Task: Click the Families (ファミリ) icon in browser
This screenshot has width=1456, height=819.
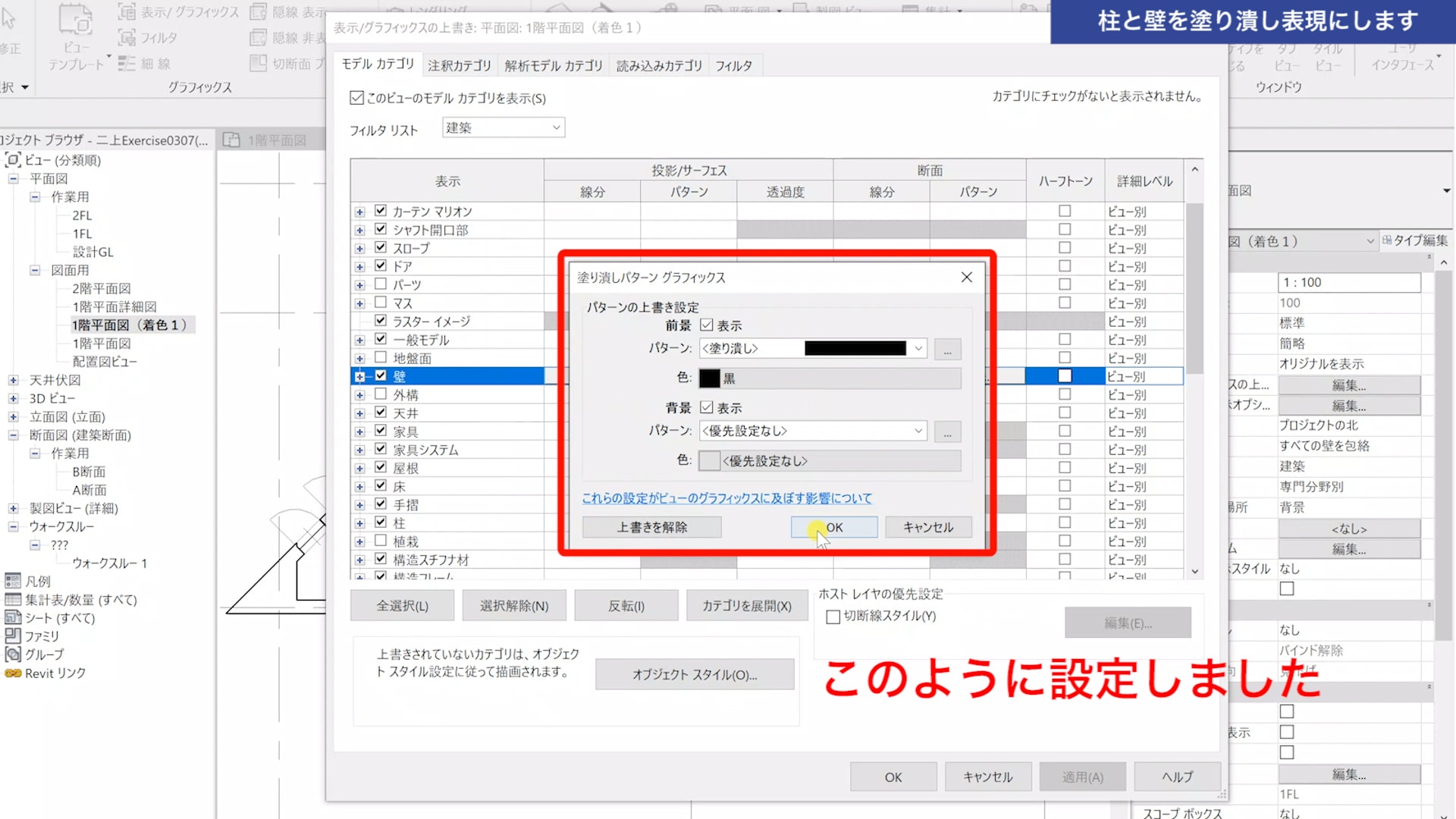Action: click(x=13, y=635)
